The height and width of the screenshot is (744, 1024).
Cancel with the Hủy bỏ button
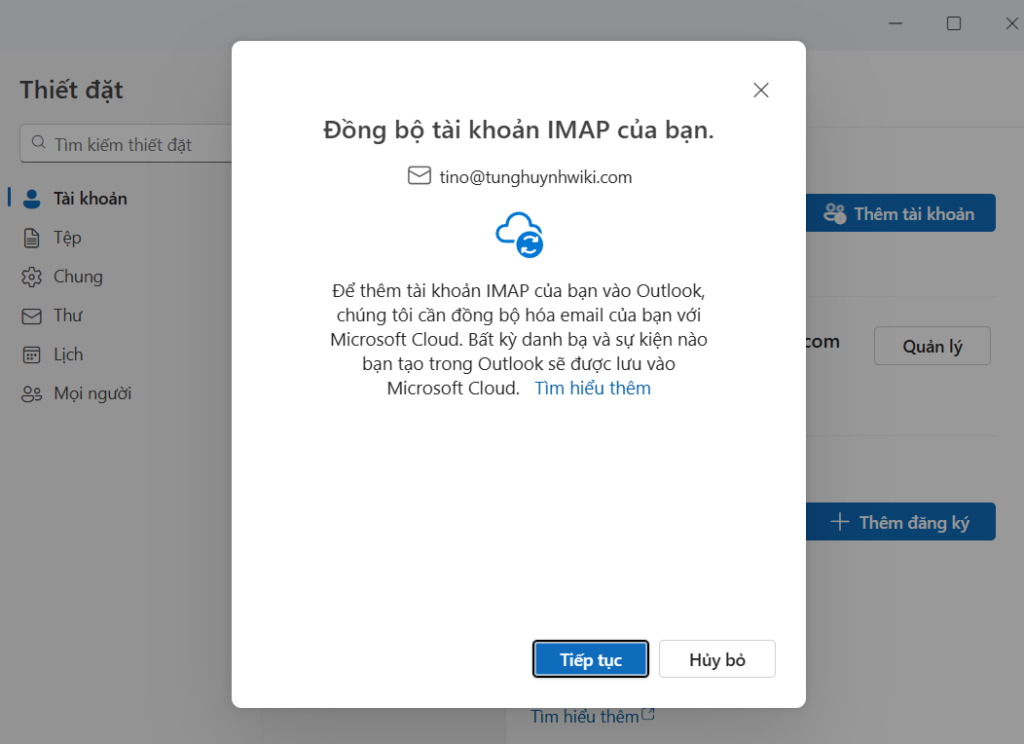pos(717,659)
